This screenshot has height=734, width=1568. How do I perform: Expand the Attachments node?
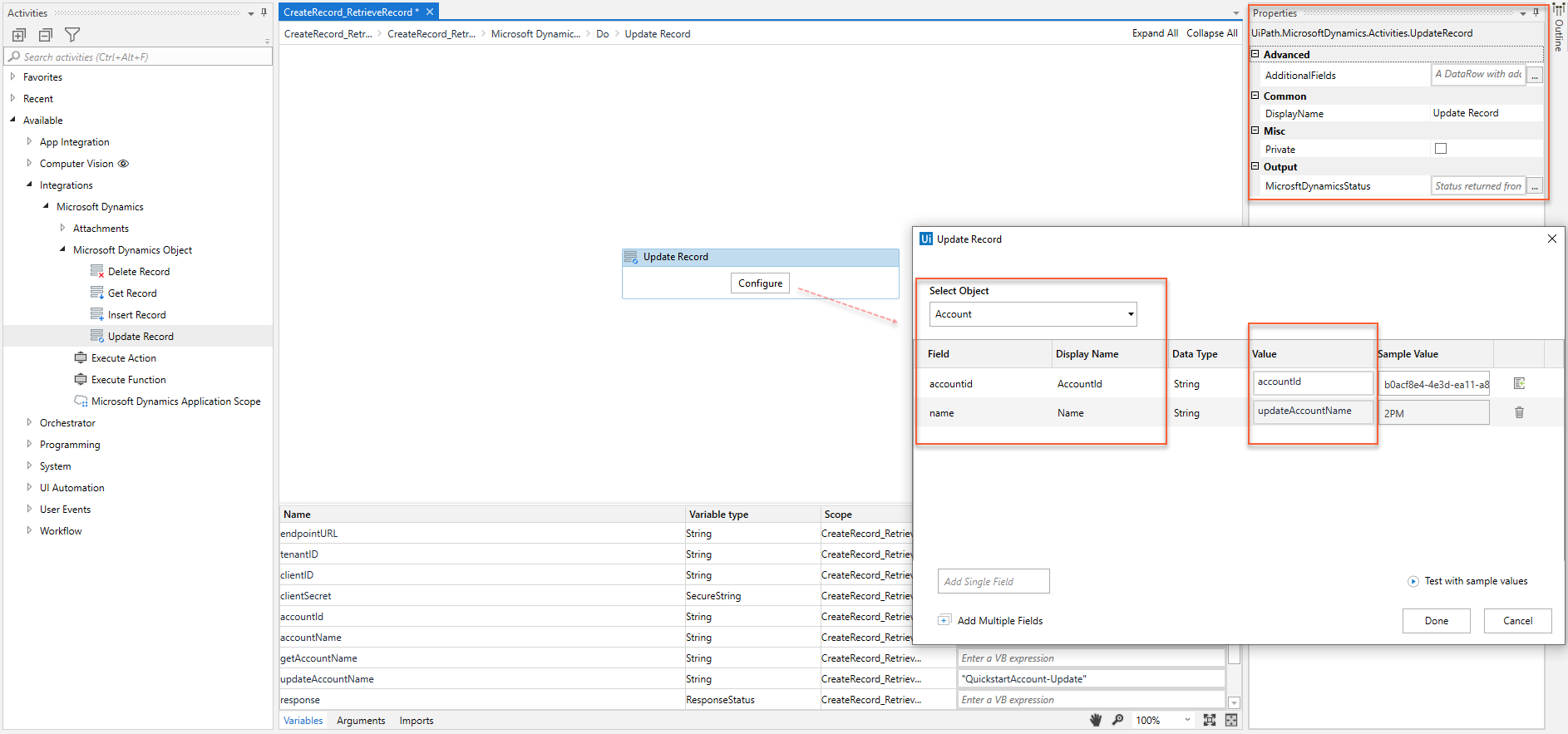pyautogui.click(x=62, y=228)
